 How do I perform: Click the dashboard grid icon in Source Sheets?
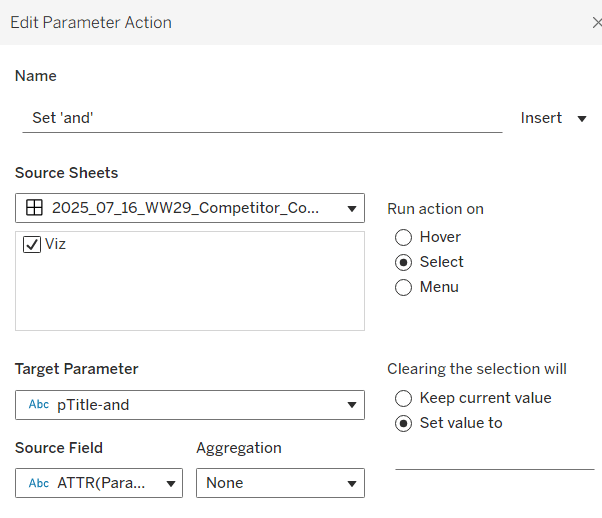click(x=34, y=208)
